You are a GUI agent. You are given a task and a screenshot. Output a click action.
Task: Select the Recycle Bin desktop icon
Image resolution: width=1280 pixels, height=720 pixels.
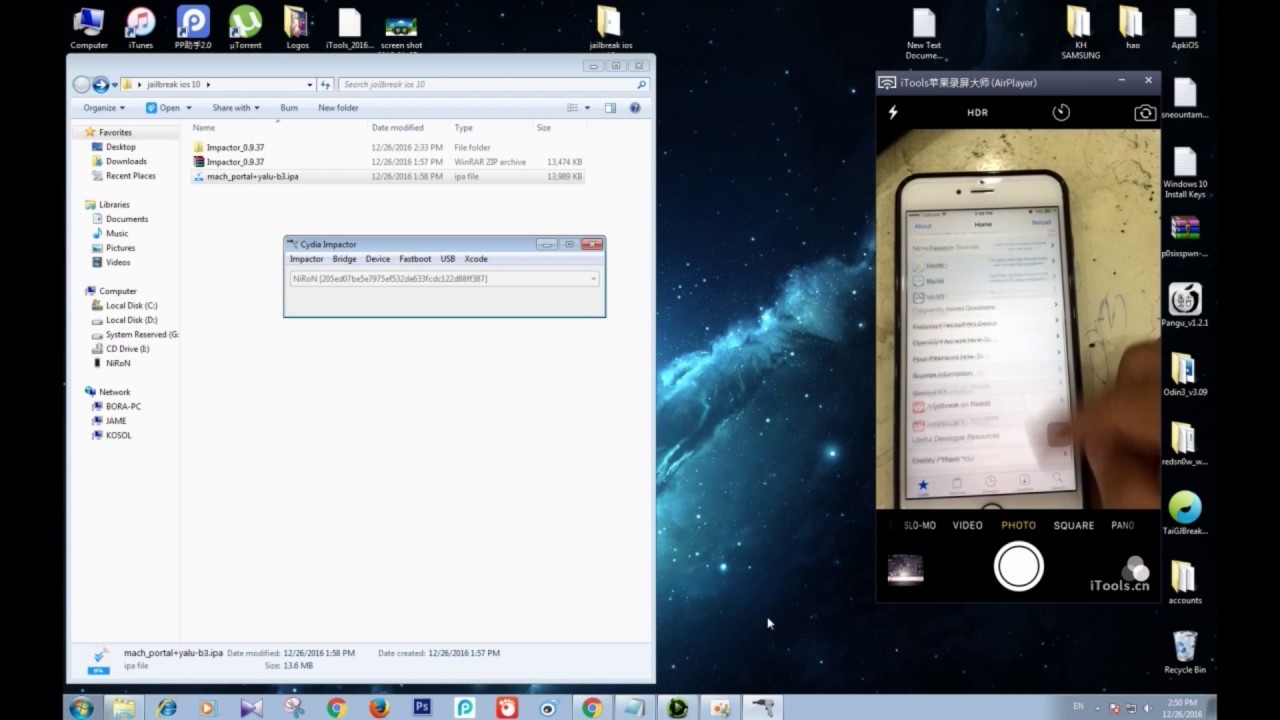point(1185,652)
